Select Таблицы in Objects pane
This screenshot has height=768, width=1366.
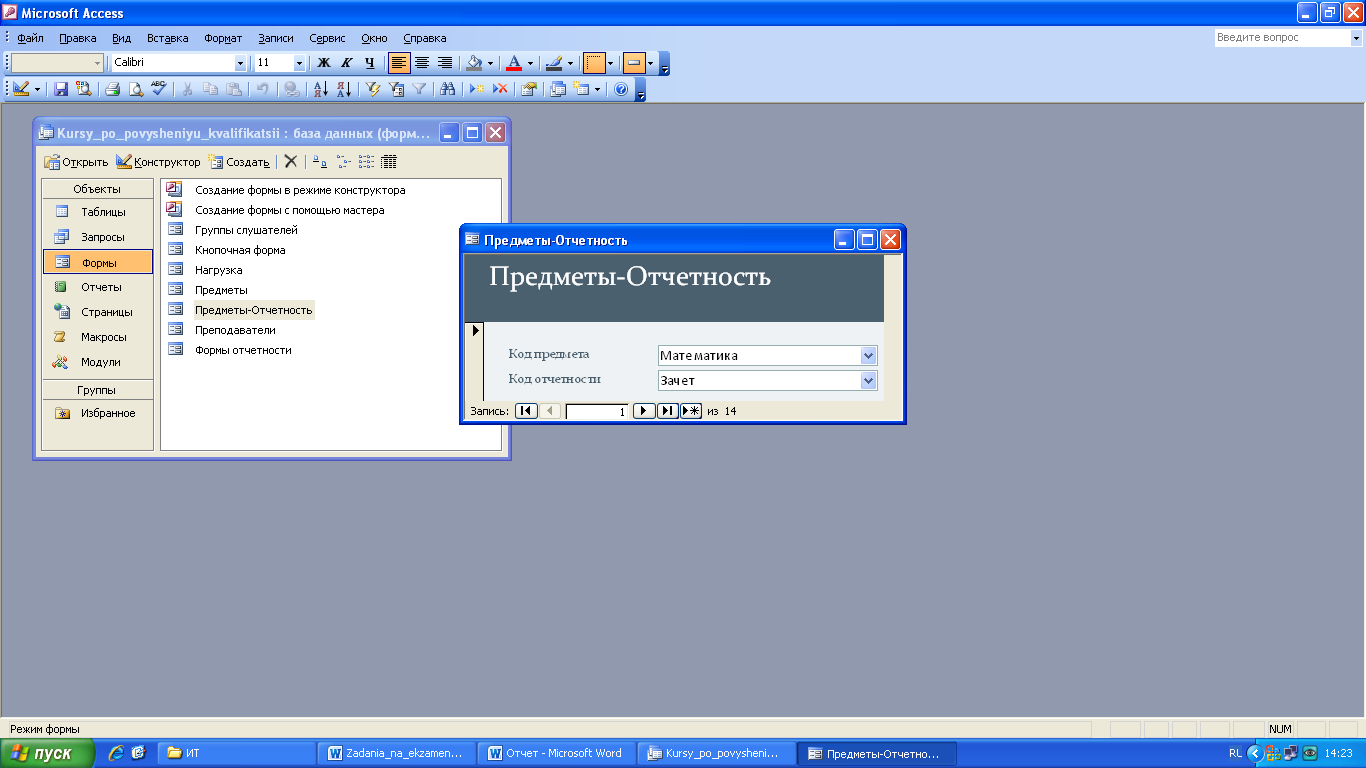pos(98,212)
